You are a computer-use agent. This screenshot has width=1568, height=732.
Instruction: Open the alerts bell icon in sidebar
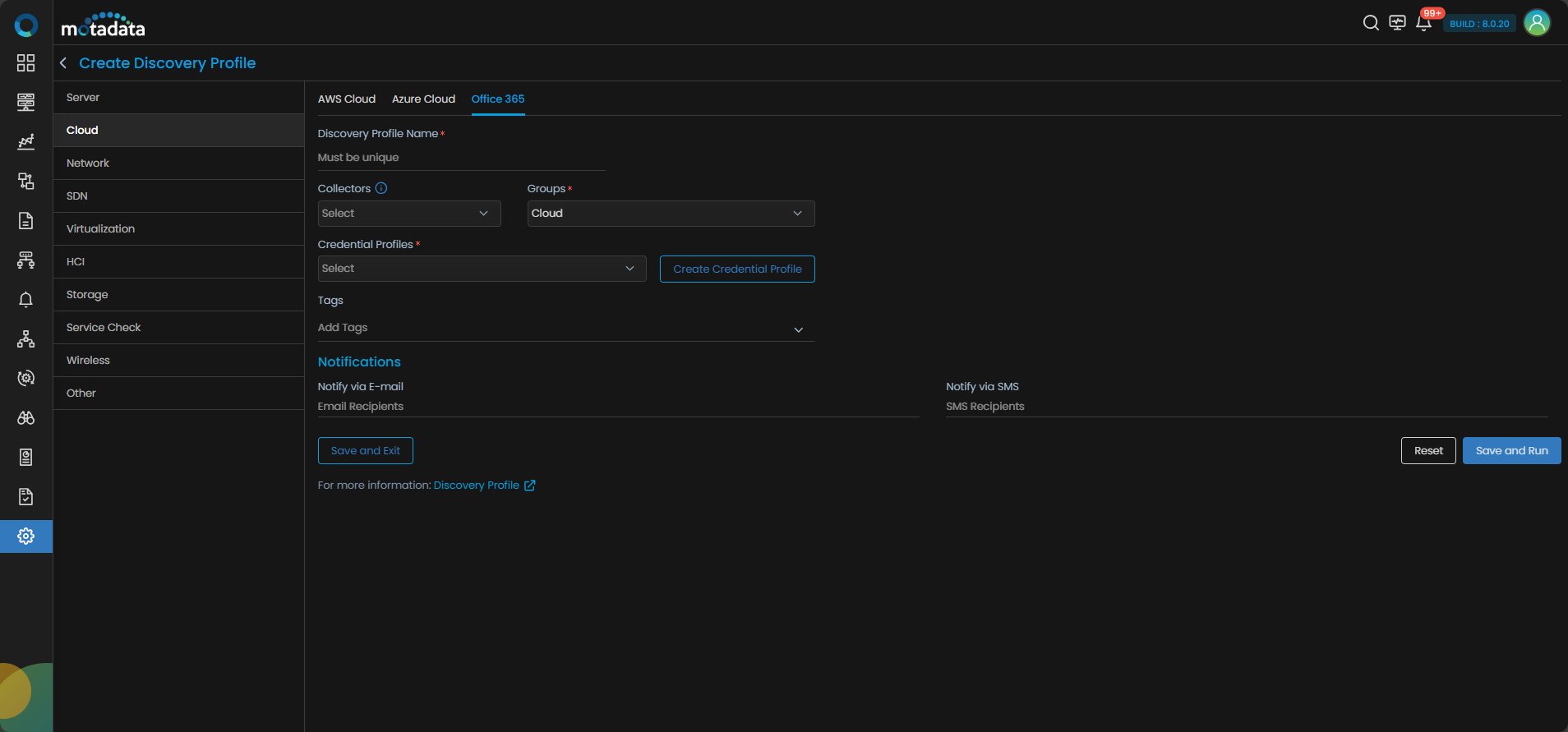click(26, 299)
